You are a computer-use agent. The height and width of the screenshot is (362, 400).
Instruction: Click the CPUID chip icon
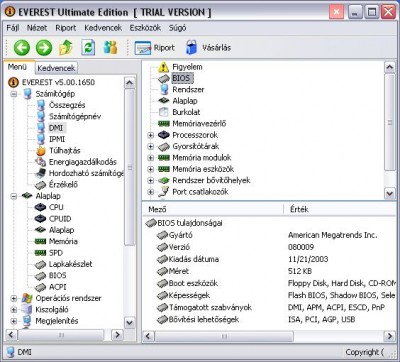click(40, 219)
